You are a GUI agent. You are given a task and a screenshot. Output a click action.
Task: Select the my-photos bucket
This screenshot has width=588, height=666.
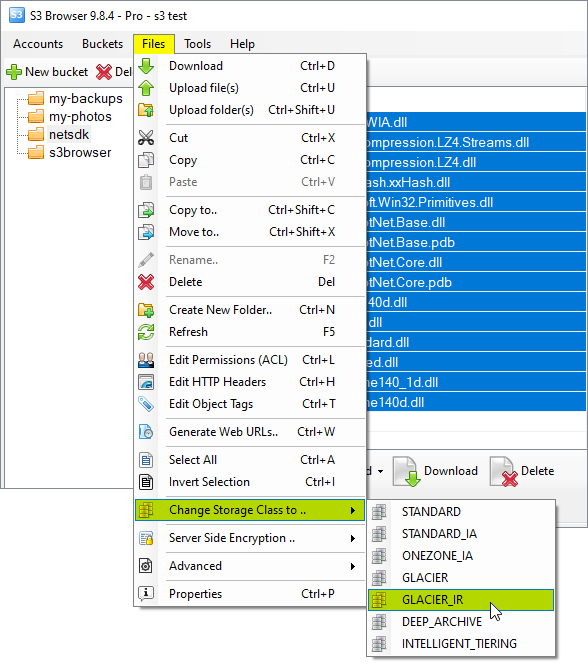coord(80,117)
